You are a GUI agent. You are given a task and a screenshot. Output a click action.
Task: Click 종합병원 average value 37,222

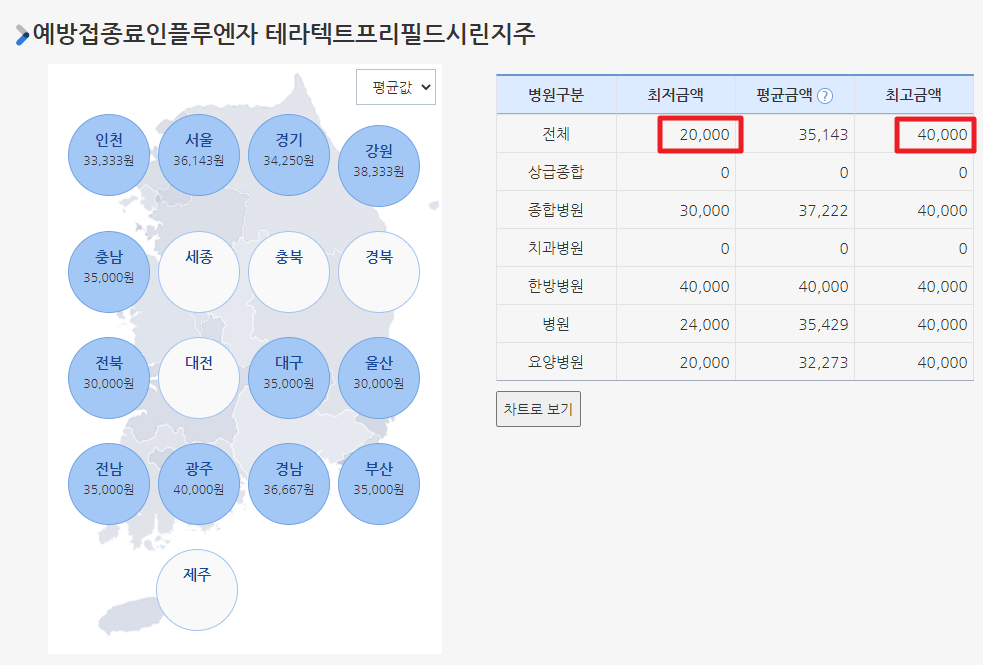(x=823, y=211)
